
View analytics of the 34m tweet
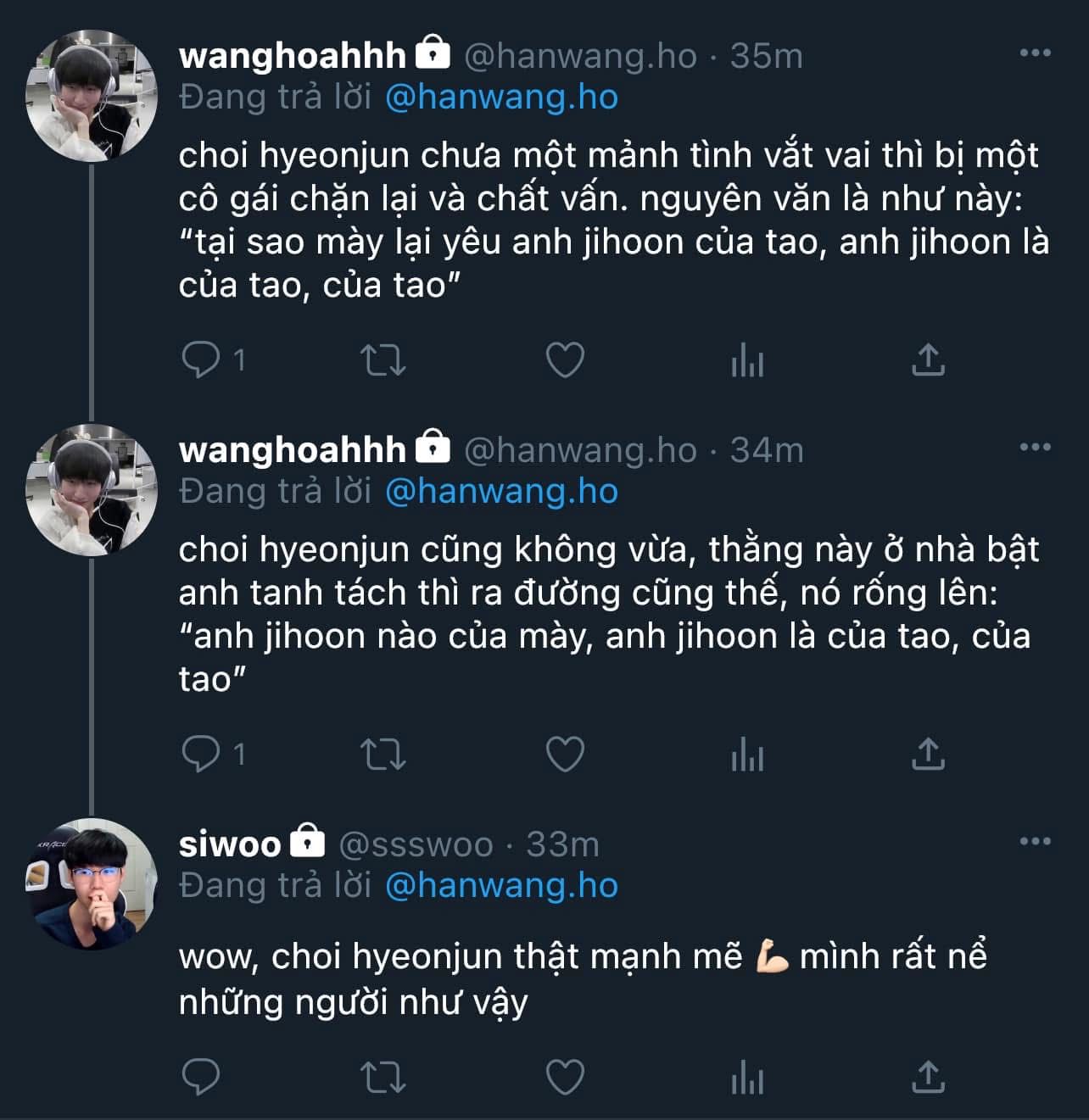tap(747, 755)
